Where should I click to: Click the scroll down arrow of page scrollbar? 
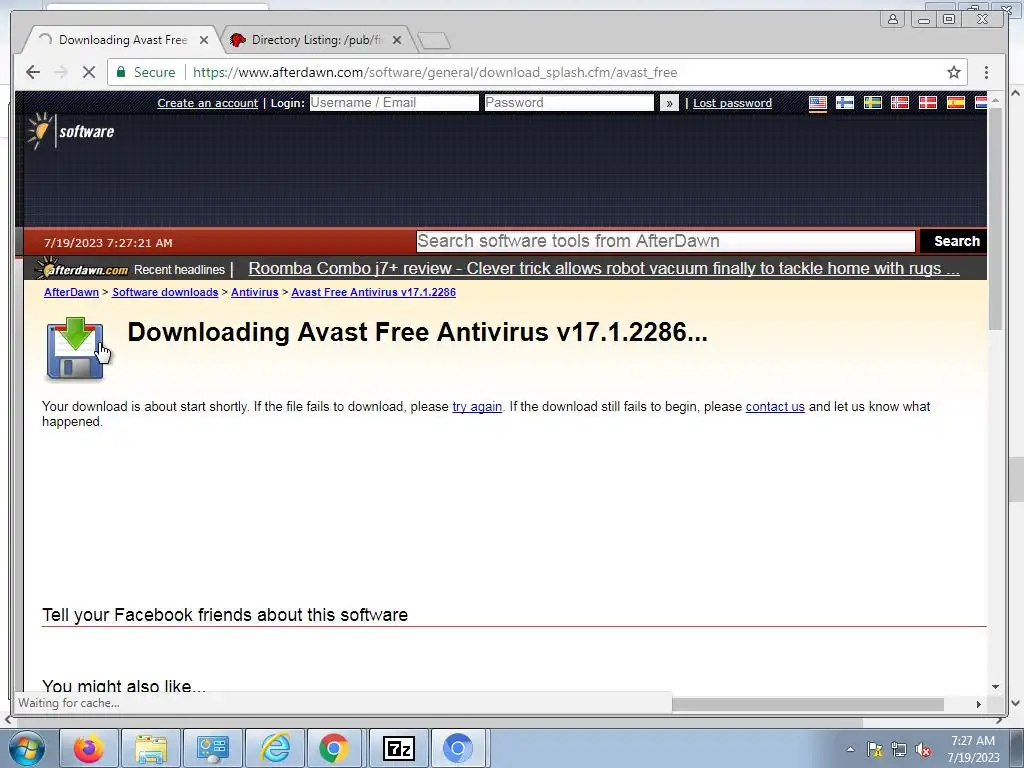[x=995, y=686]
